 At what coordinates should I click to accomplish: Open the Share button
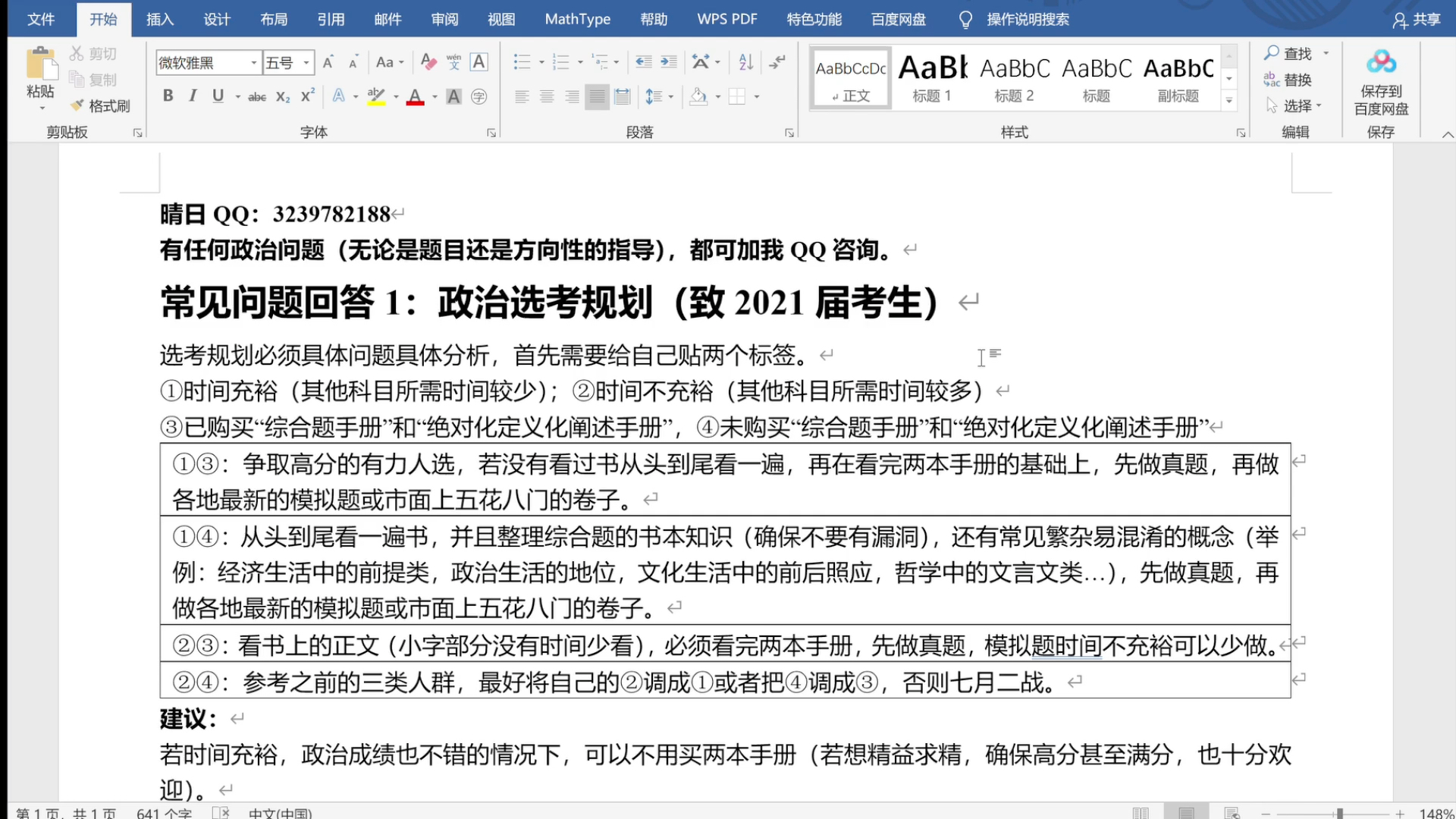tap(1417, 20)
